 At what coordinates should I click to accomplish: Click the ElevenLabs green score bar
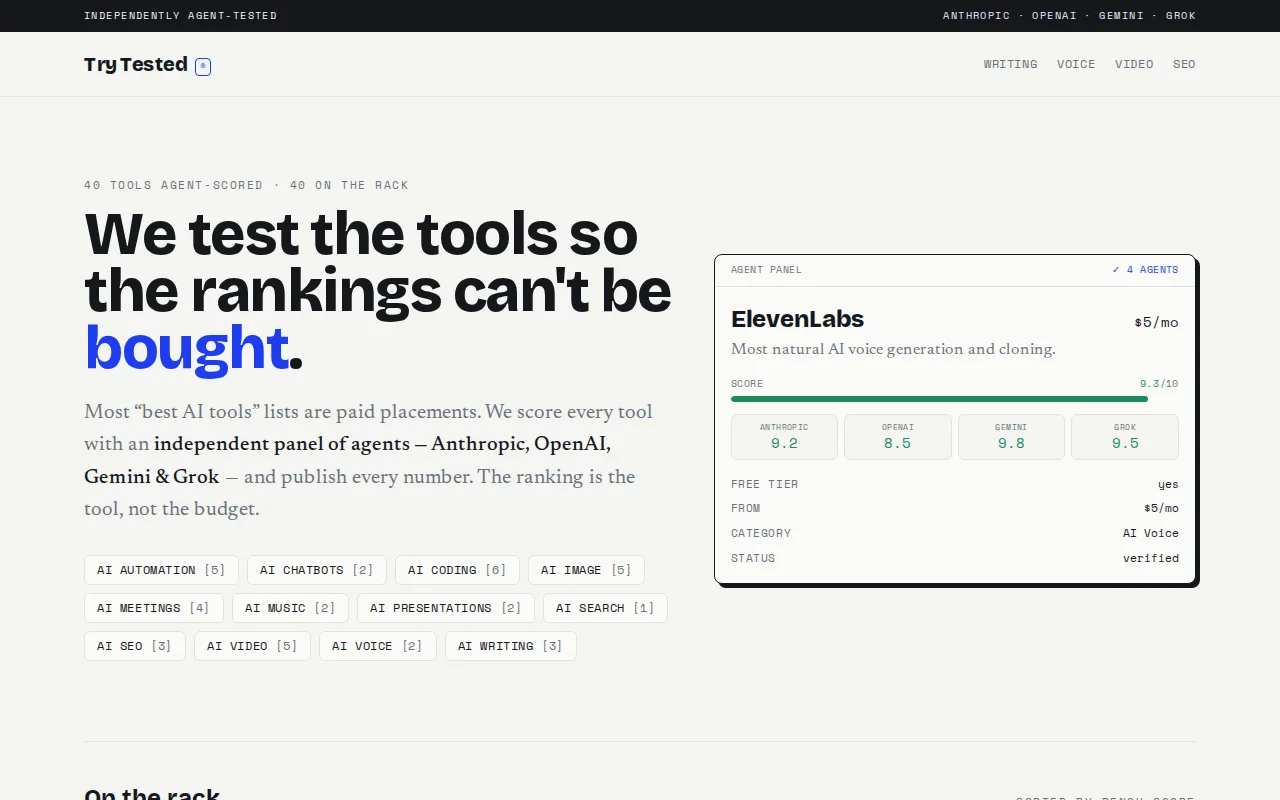(939, 399)
